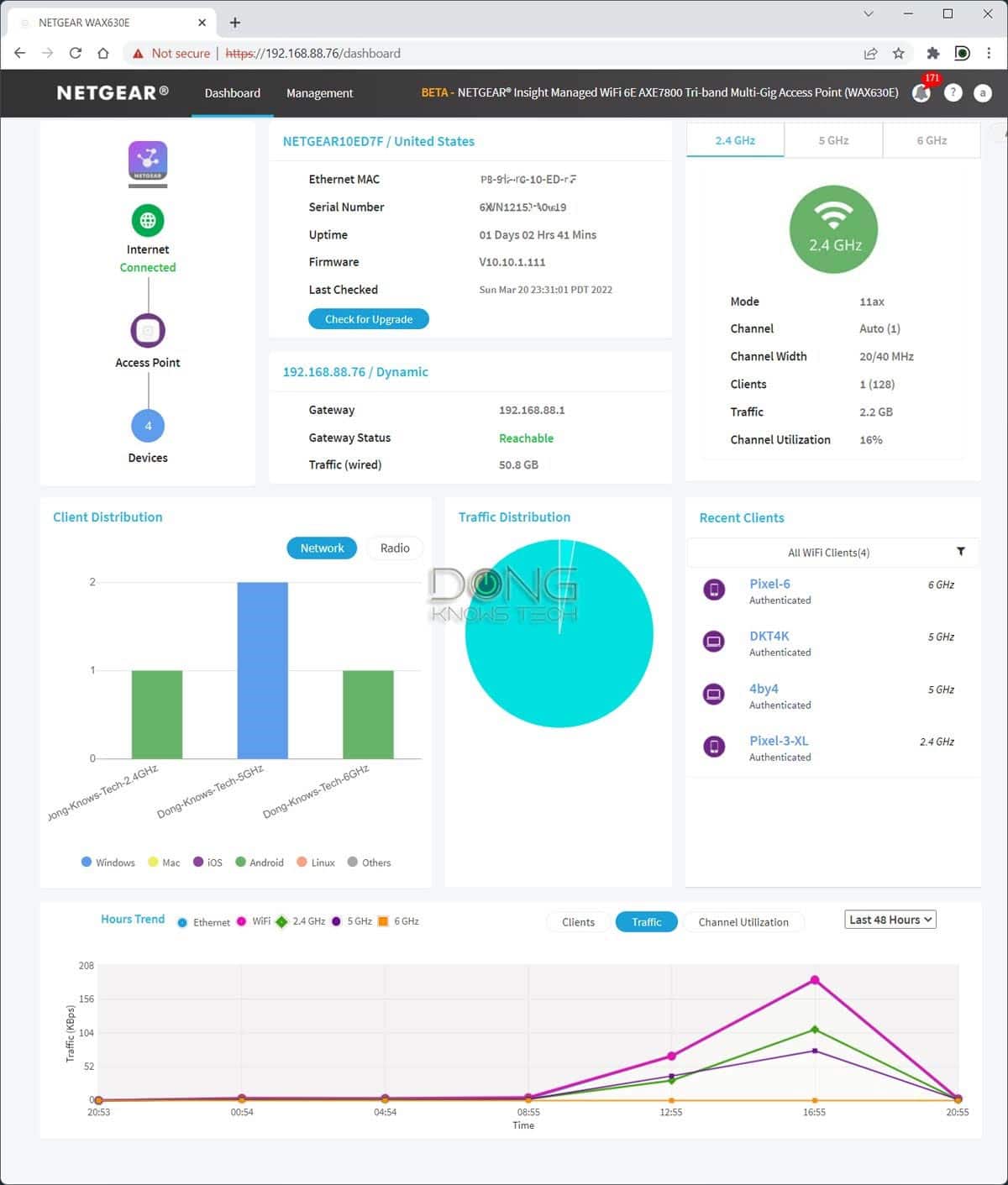Click the Access Point icon
Viewport: 1008px width, 1185px height.
(148, 330)
